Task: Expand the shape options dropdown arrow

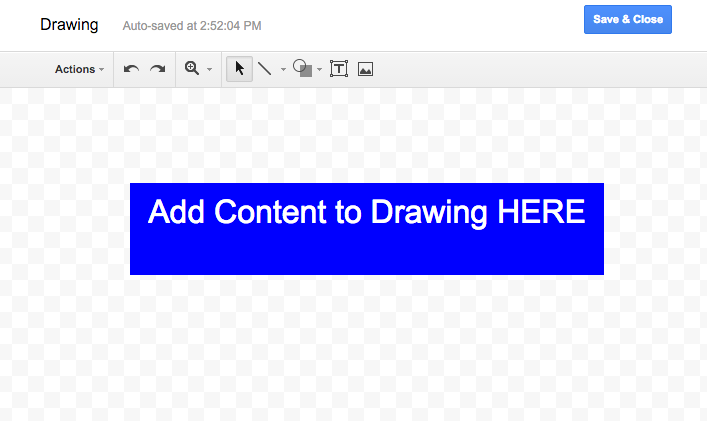Action: 319,70
